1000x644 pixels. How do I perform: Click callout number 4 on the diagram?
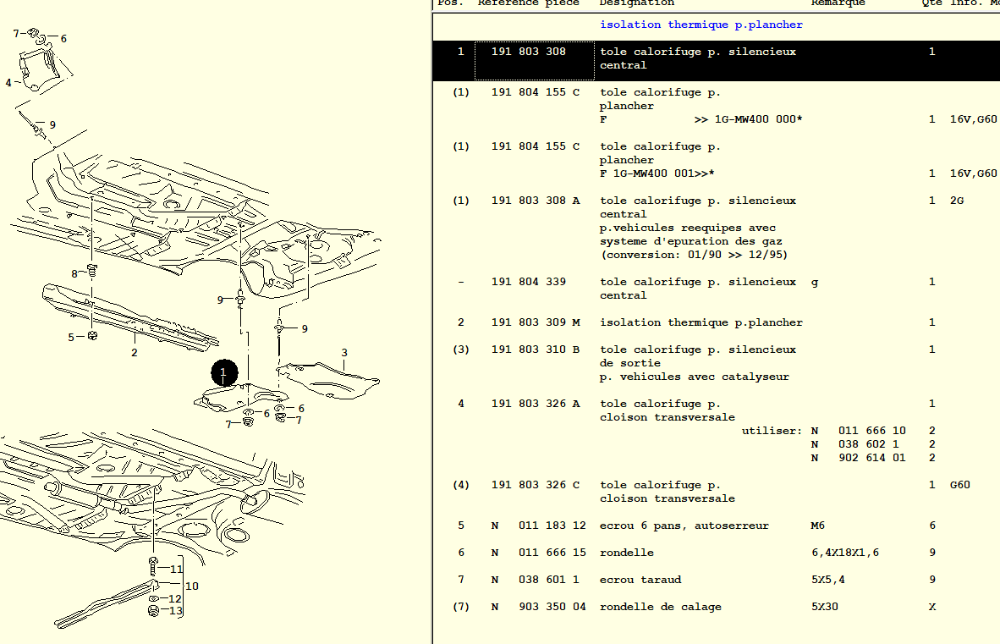(8, 82)
